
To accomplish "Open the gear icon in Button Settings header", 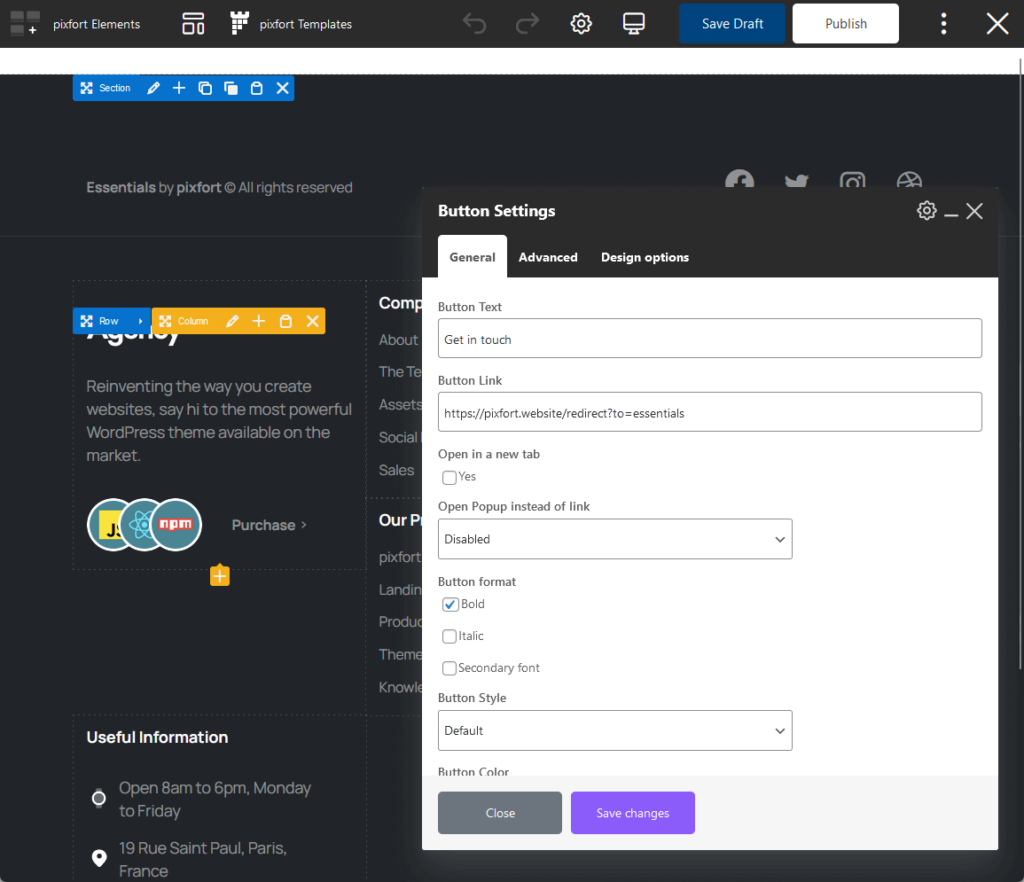I will (926, 211).
